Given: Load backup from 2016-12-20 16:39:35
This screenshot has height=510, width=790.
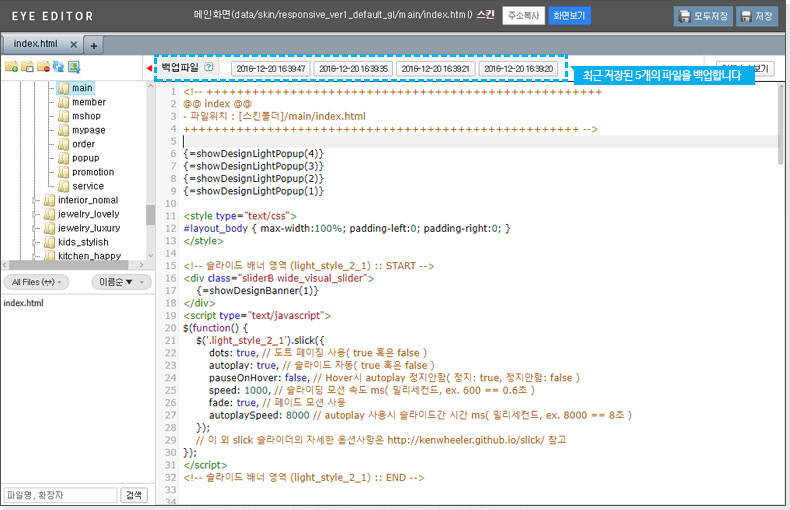Looking at the screenshot, I should click(x=353, y=69).
